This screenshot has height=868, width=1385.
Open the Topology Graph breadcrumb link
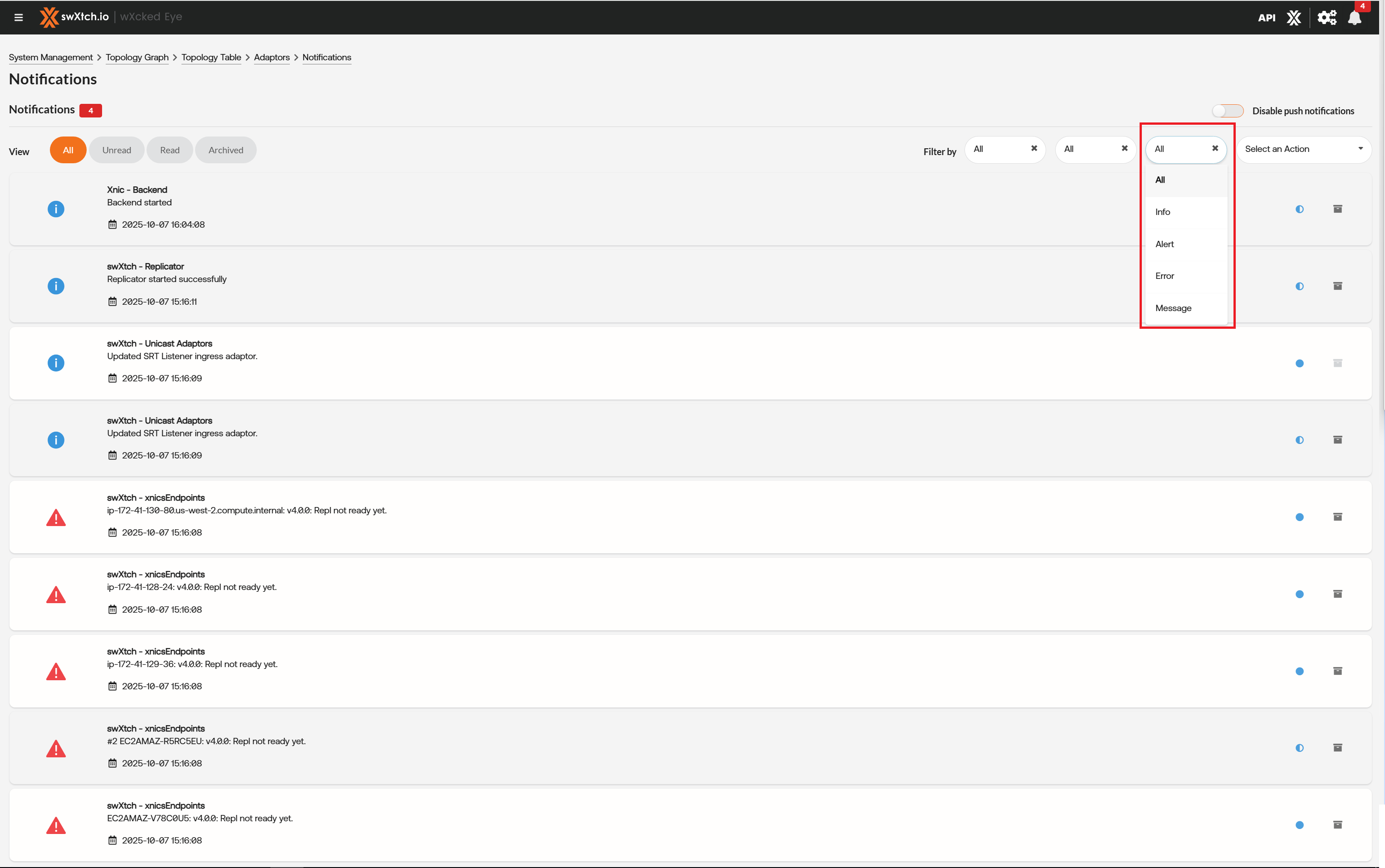coord(137,58)
